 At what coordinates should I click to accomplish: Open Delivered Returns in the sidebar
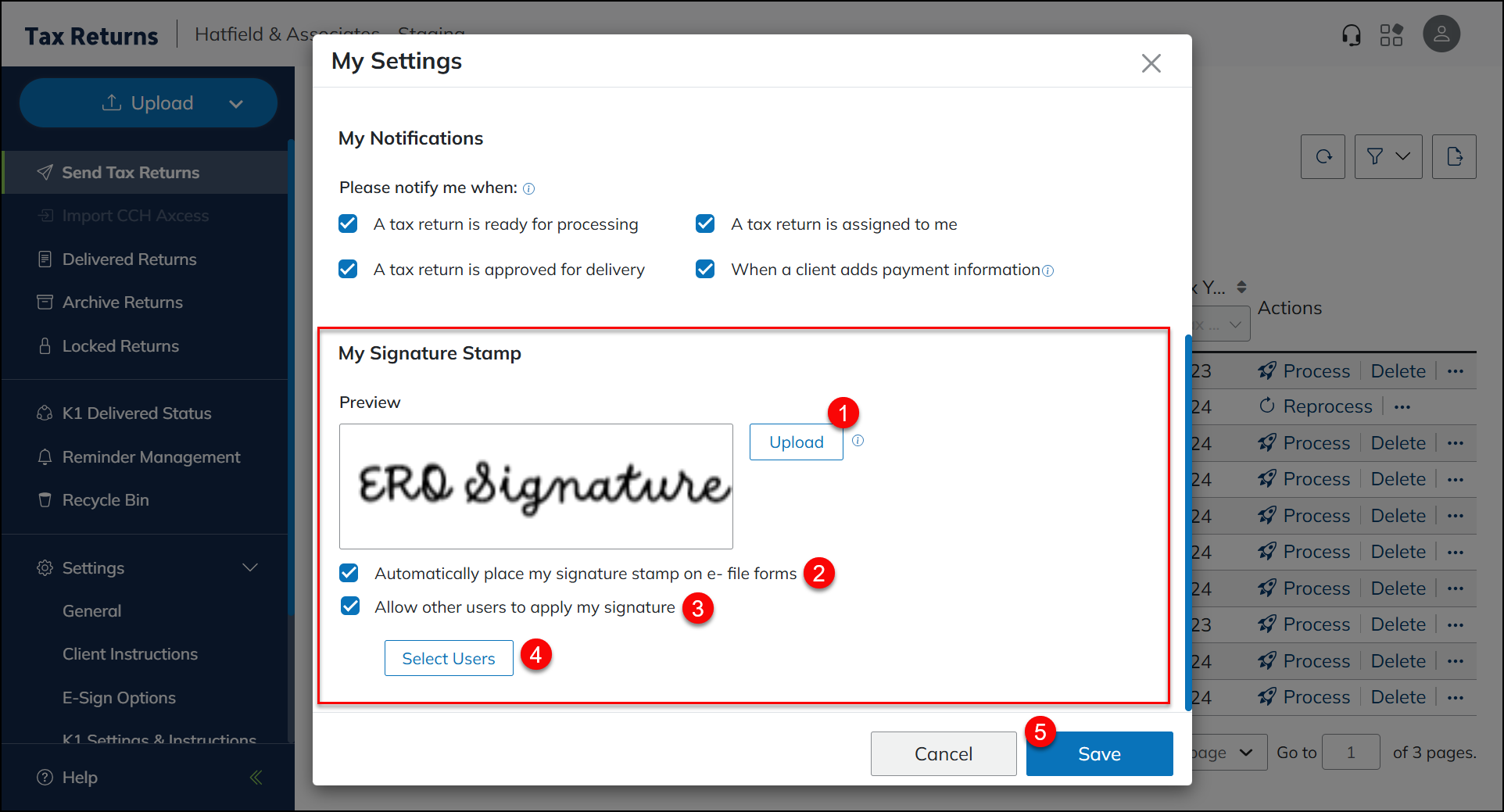pyautogui.click(x=129, y=259)
